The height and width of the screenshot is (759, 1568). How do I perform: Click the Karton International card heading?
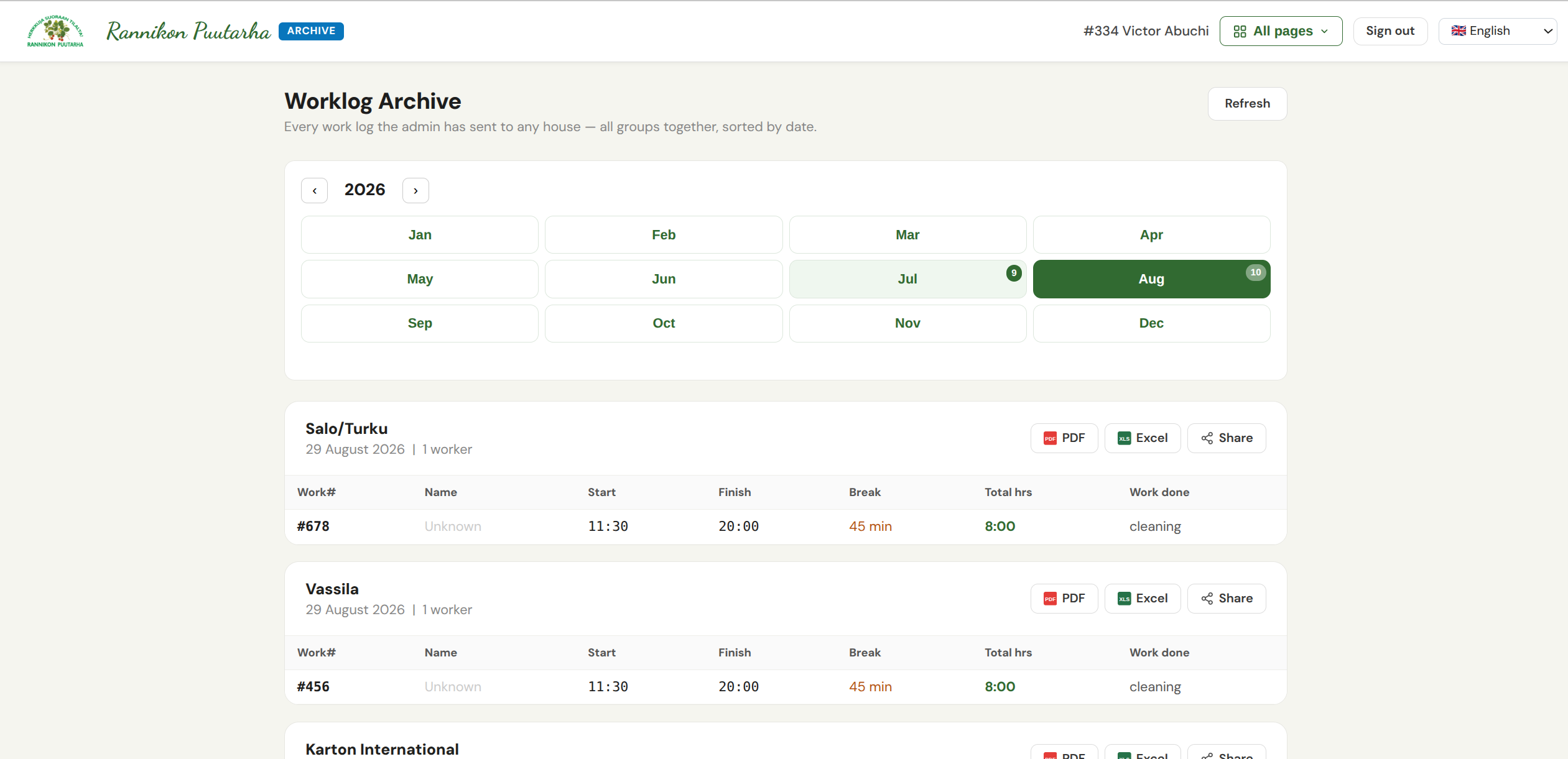[383, 749]
